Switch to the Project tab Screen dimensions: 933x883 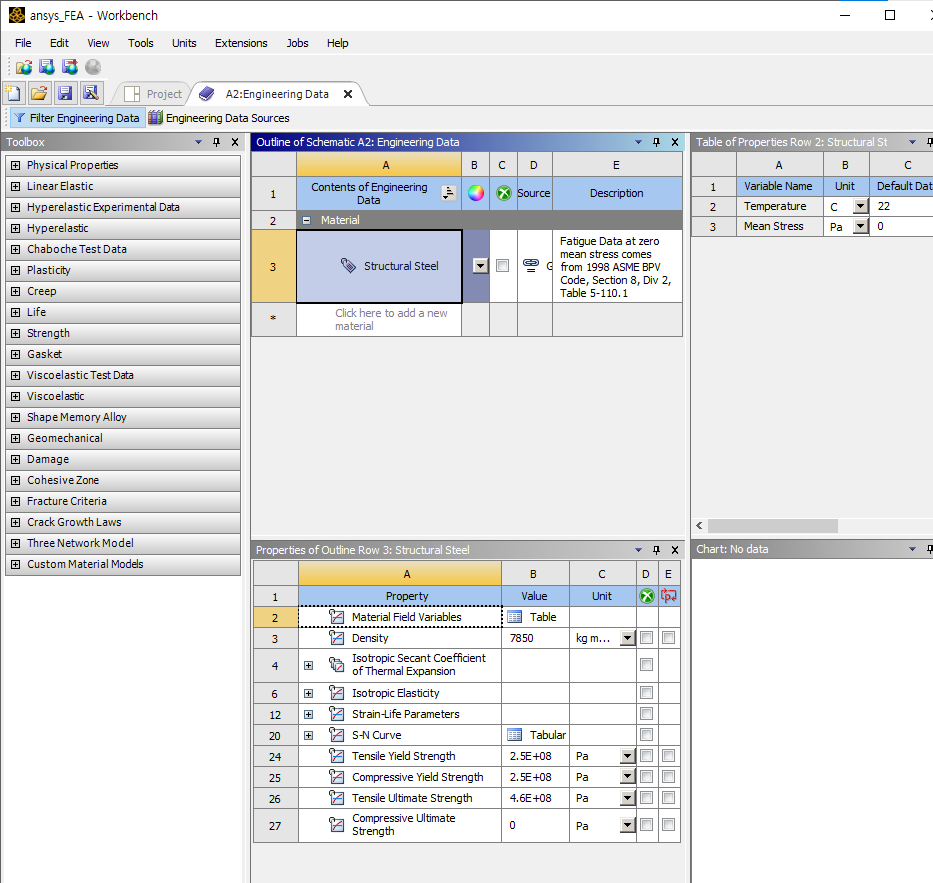(x=153, y=94)
